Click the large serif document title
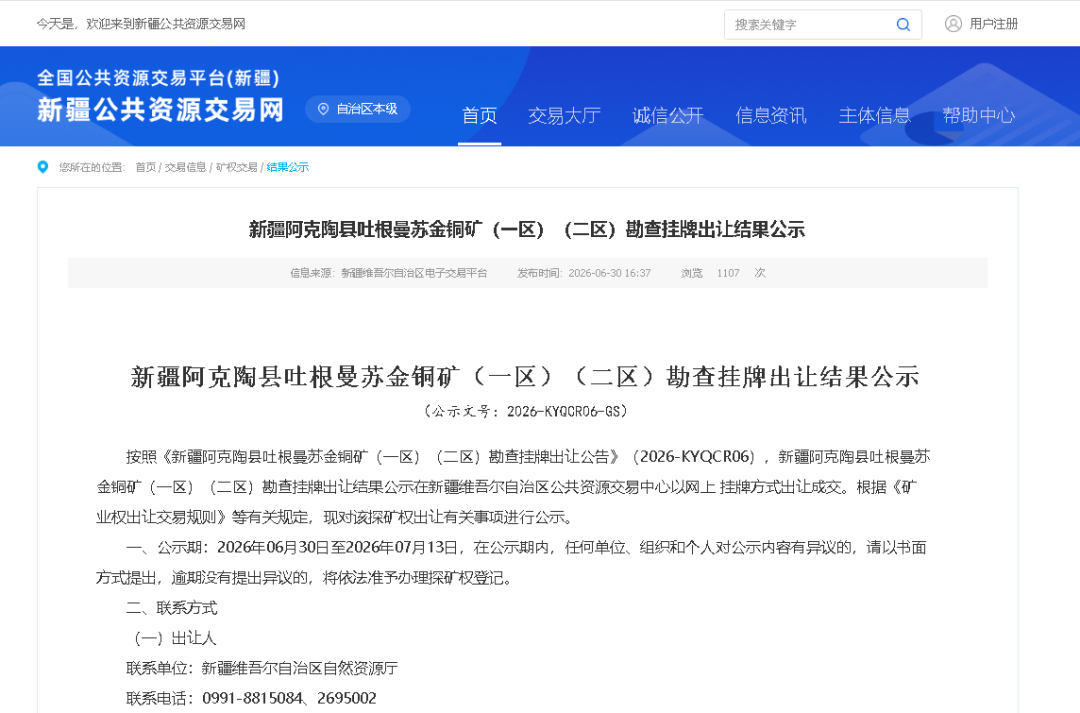Image resolution: width=1080 pixels, height=713 pixels. point(526,377)
